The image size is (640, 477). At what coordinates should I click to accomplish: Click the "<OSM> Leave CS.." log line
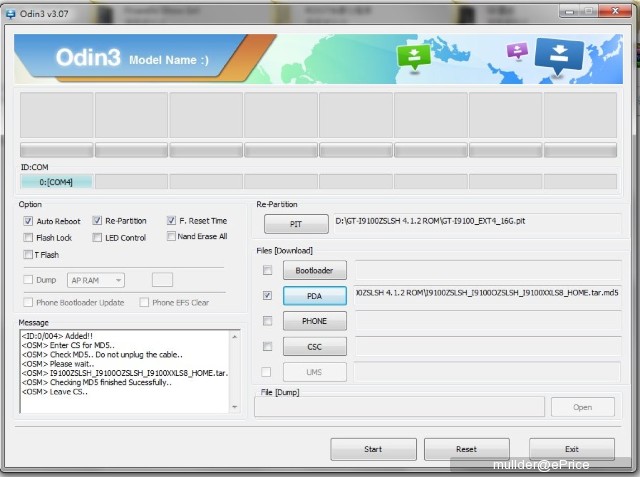(x=55, y=392)
